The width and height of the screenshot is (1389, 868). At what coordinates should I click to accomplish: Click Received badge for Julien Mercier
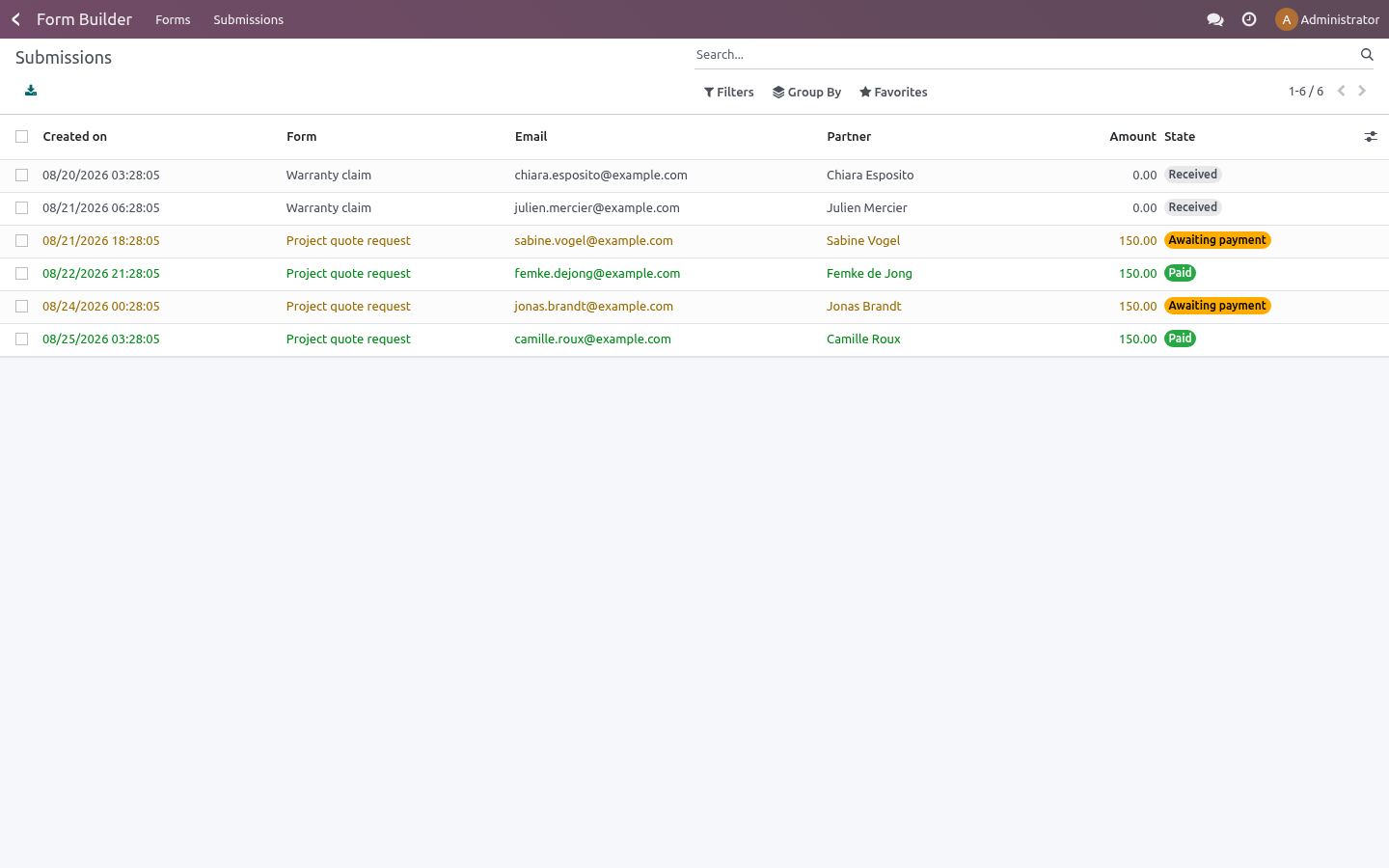click(x=1193, y=207)
